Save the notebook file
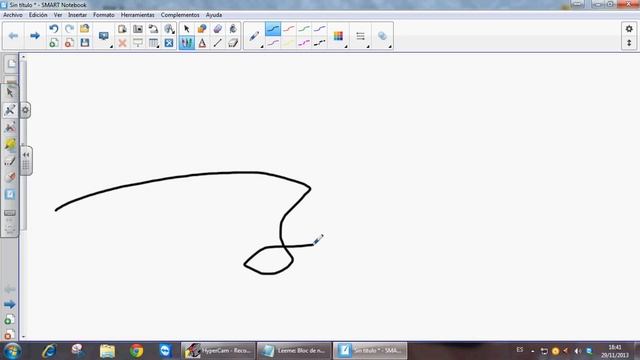Image resolution: width=640 pixels, height=360 pixels. [x=84, y=43]
